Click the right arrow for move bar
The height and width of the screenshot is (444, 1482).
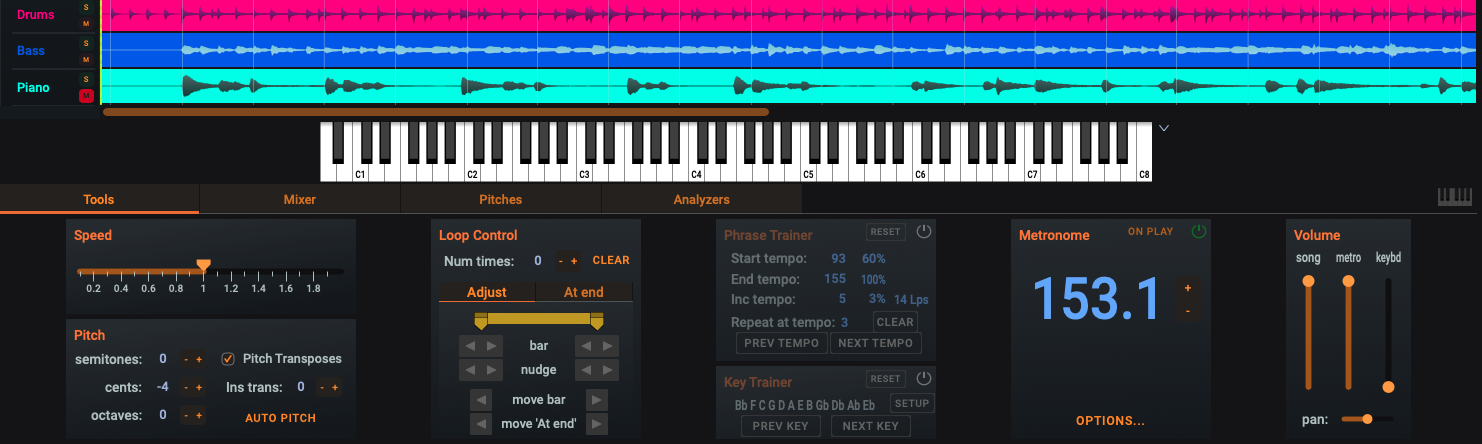point(597,400)
